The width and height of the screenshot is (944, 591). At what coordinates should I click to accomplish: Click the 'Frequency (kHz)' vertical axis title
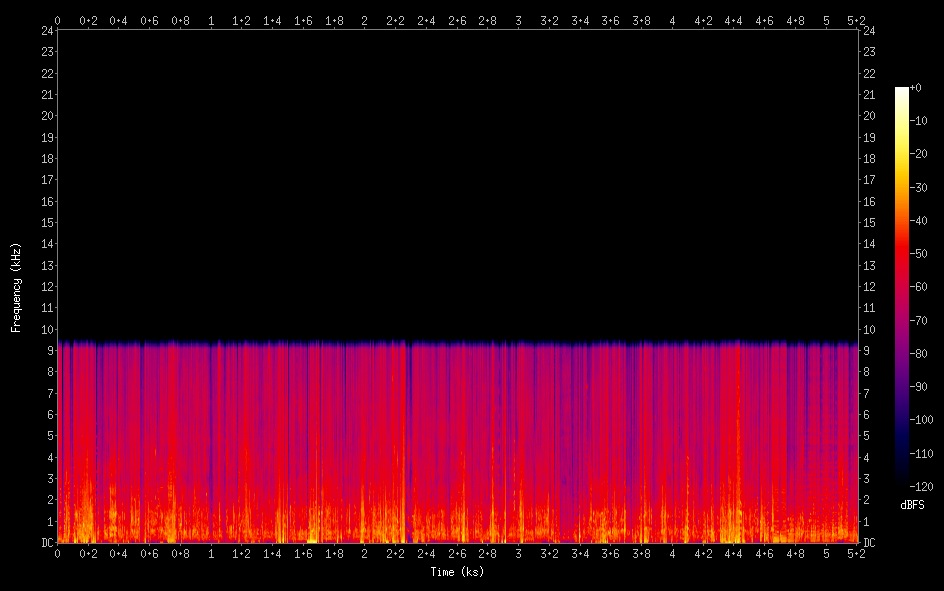click(16, 287)
